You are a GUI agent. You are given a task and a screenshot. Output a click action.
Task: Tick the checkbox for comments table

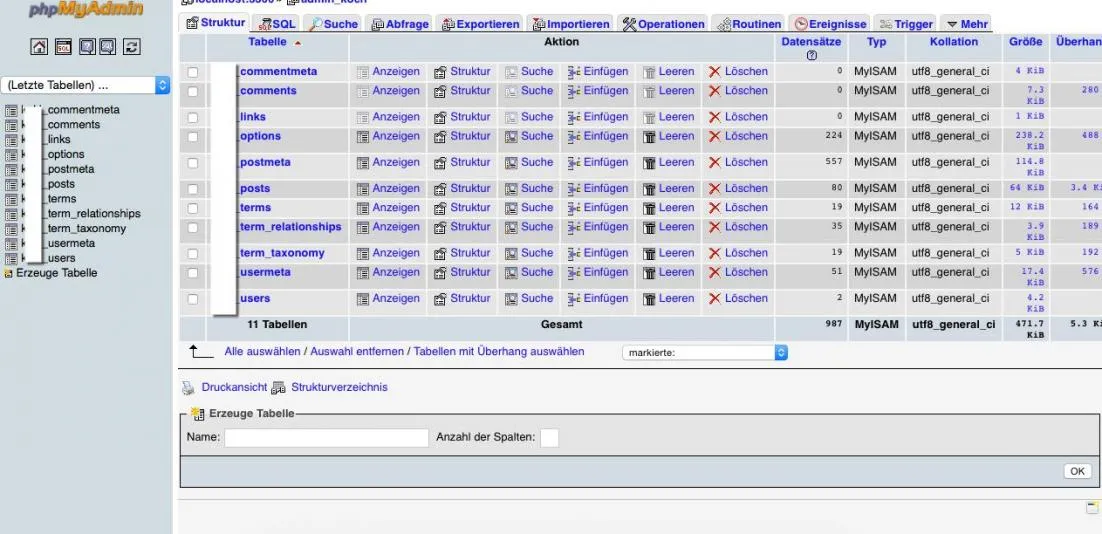point(193,91)
